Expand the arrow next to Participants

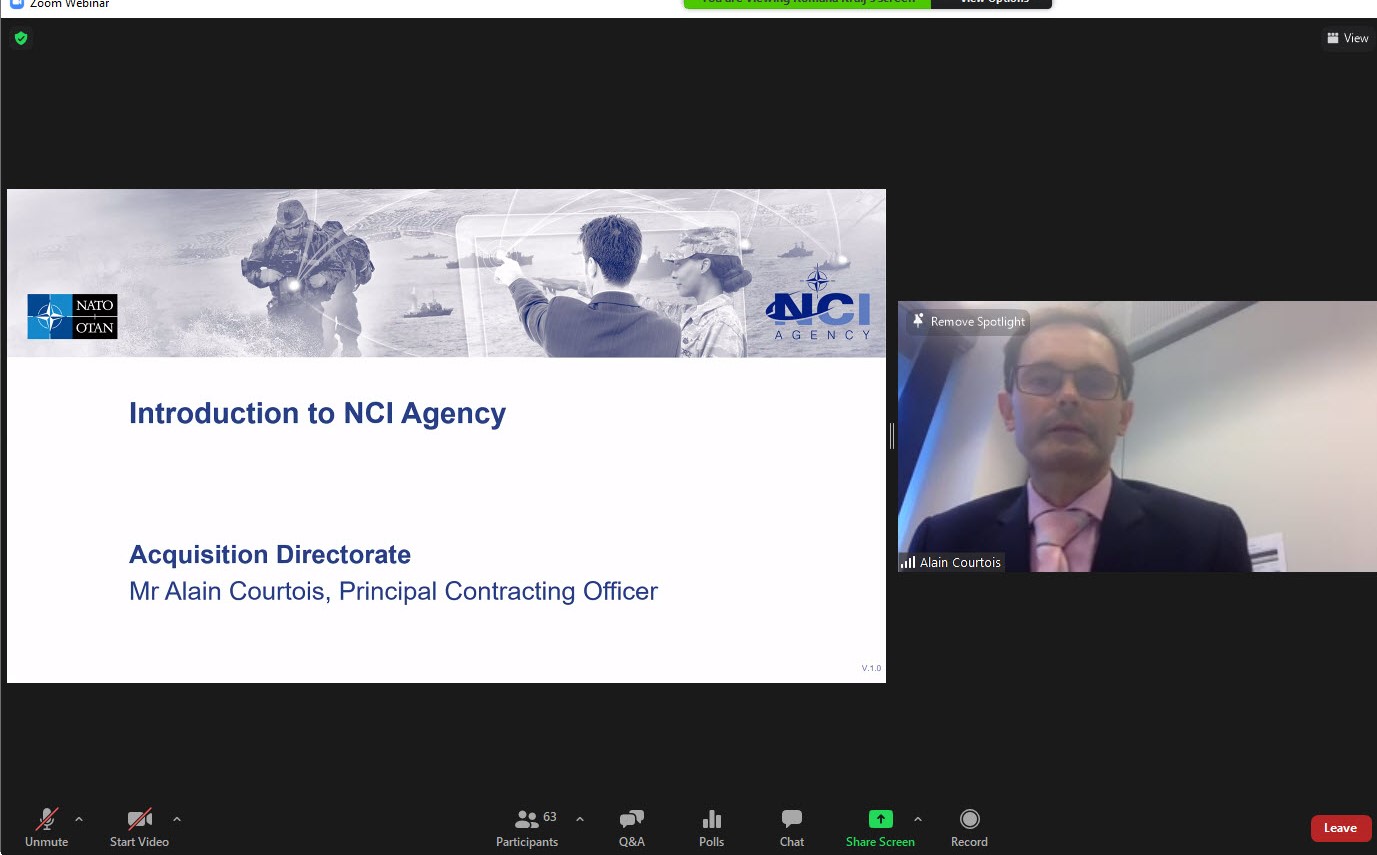point(580,820)
